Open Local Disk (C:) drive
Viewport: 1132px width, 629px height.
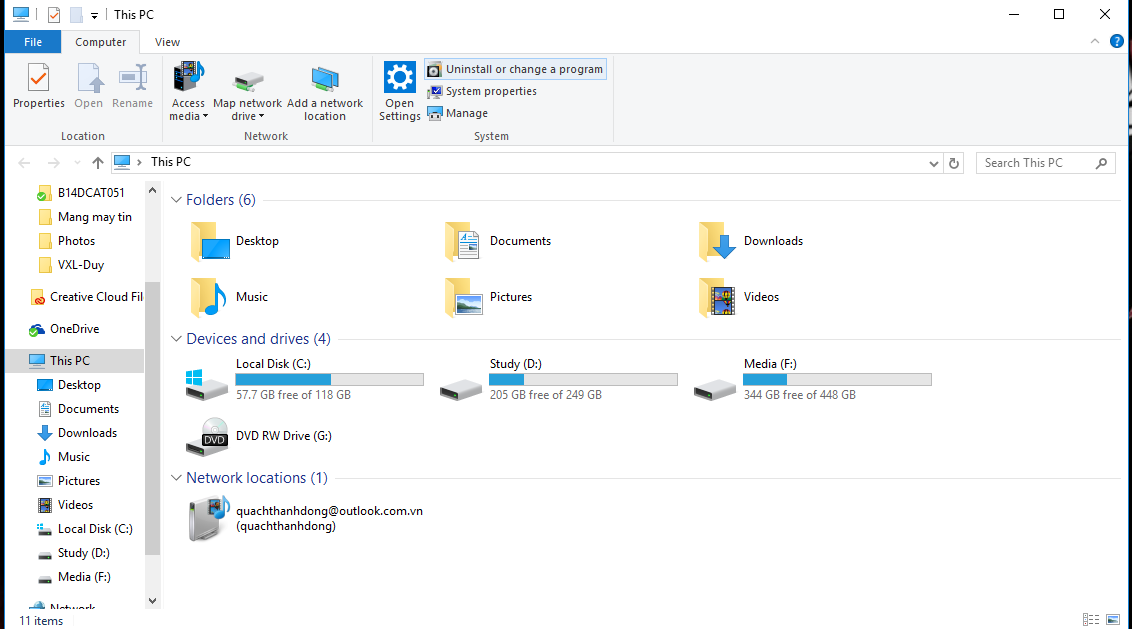click(206, 381)
